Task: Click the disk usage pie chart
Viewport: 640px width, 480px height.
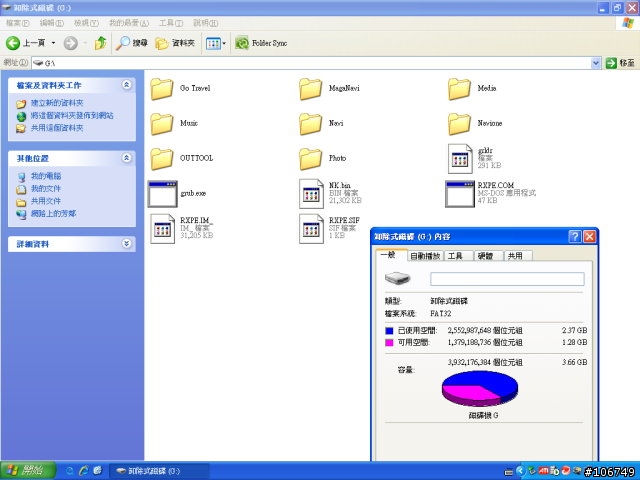Action: (480, 389)
